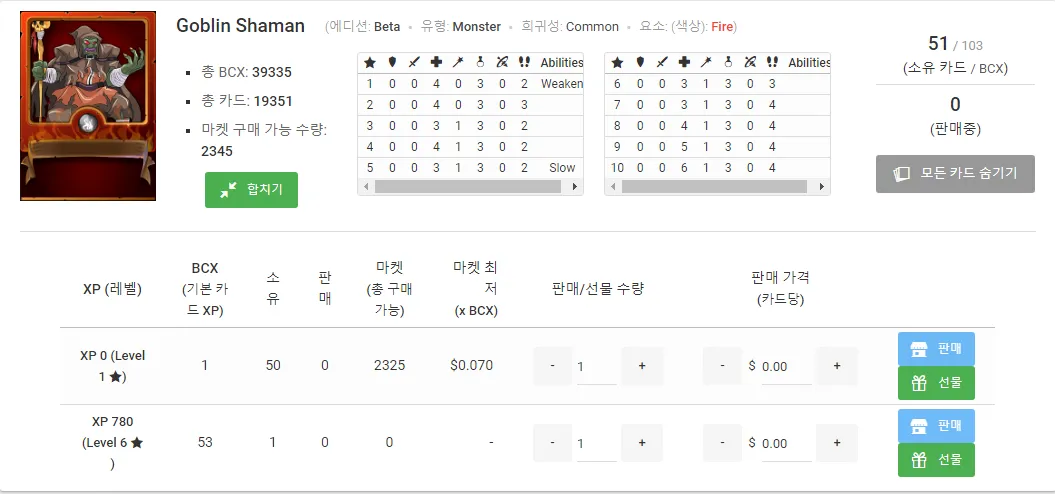Viewport: 1055px width, 494px height.
Task: Click the star level icon in left stats header
Action: 369,63
